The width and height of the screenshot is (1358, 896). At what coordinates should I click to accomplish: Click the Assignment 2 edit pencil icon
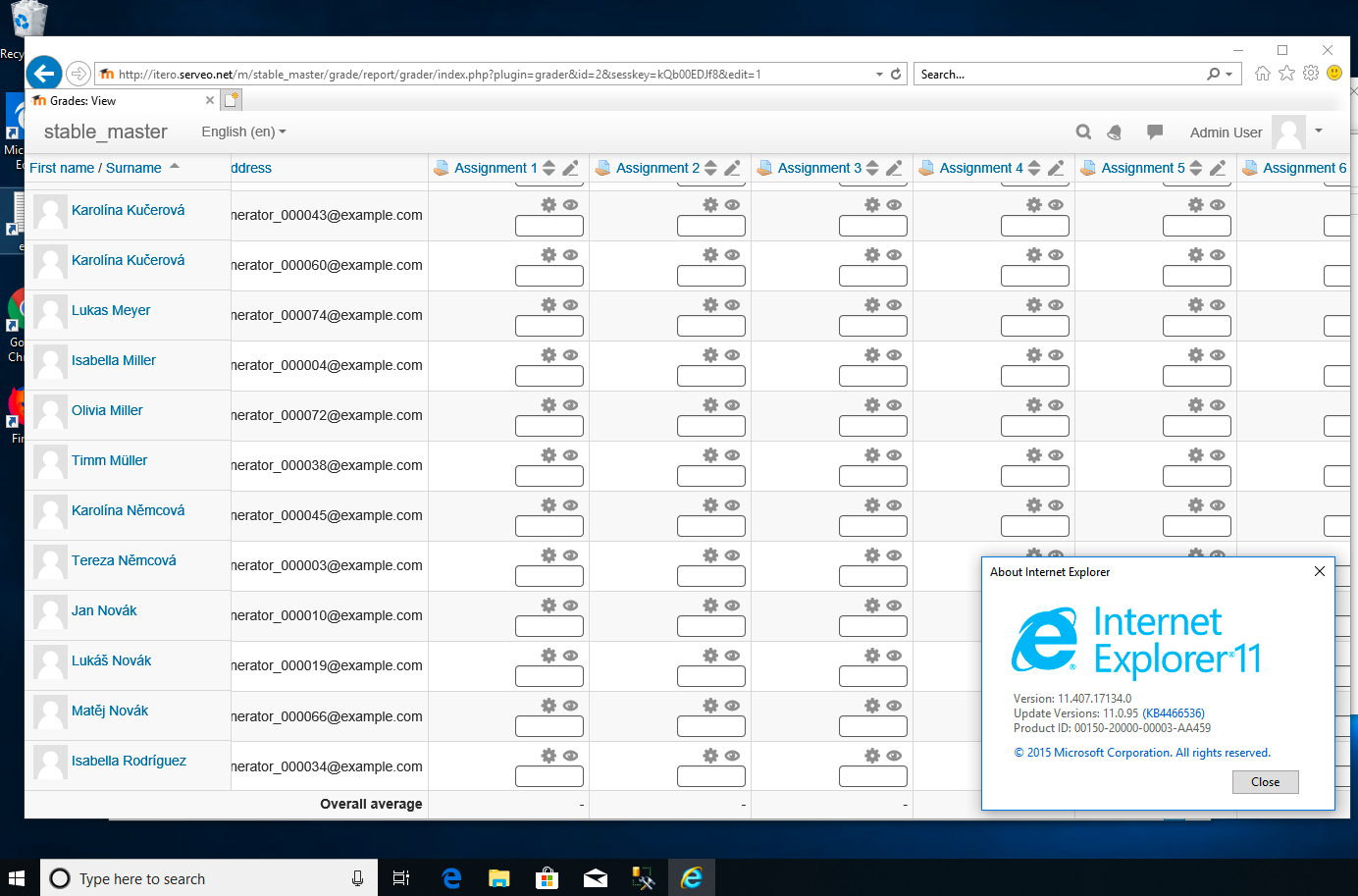[x=732, y=168]
